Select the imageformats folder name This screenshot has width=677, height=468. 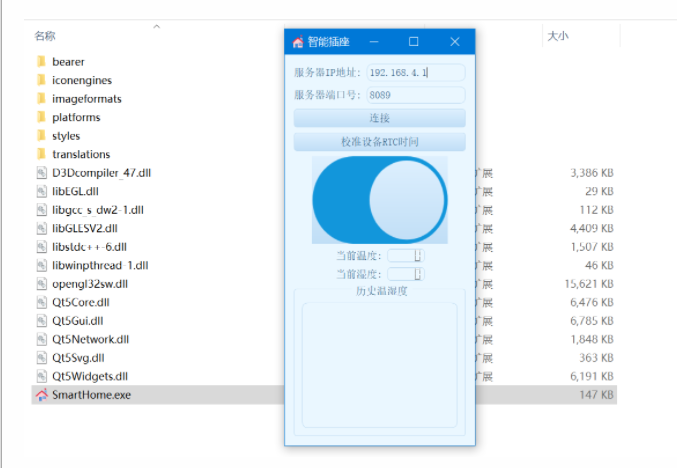coord(87,99)
